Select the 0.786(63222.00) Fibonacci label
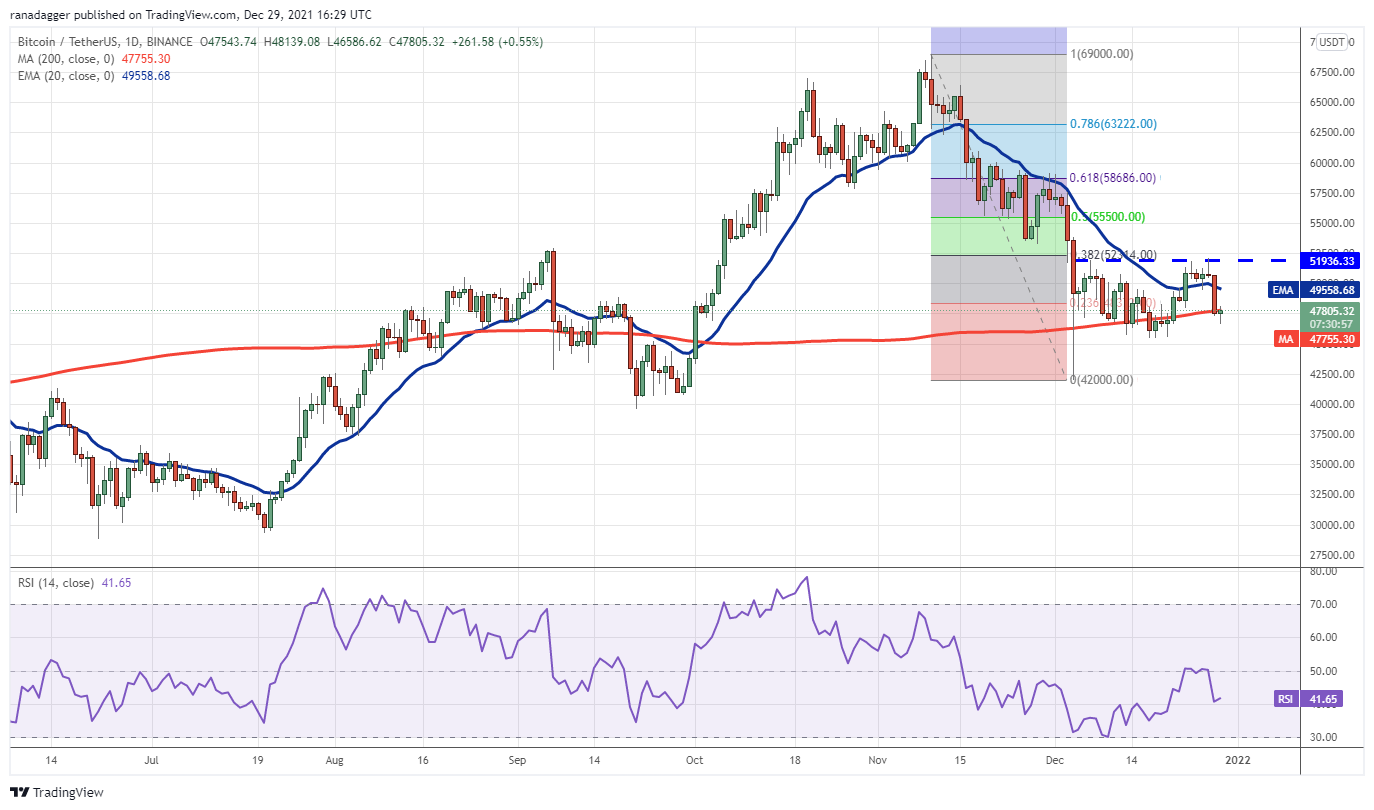Screen dimensions: 1374x810 [x=1113, y=124]
